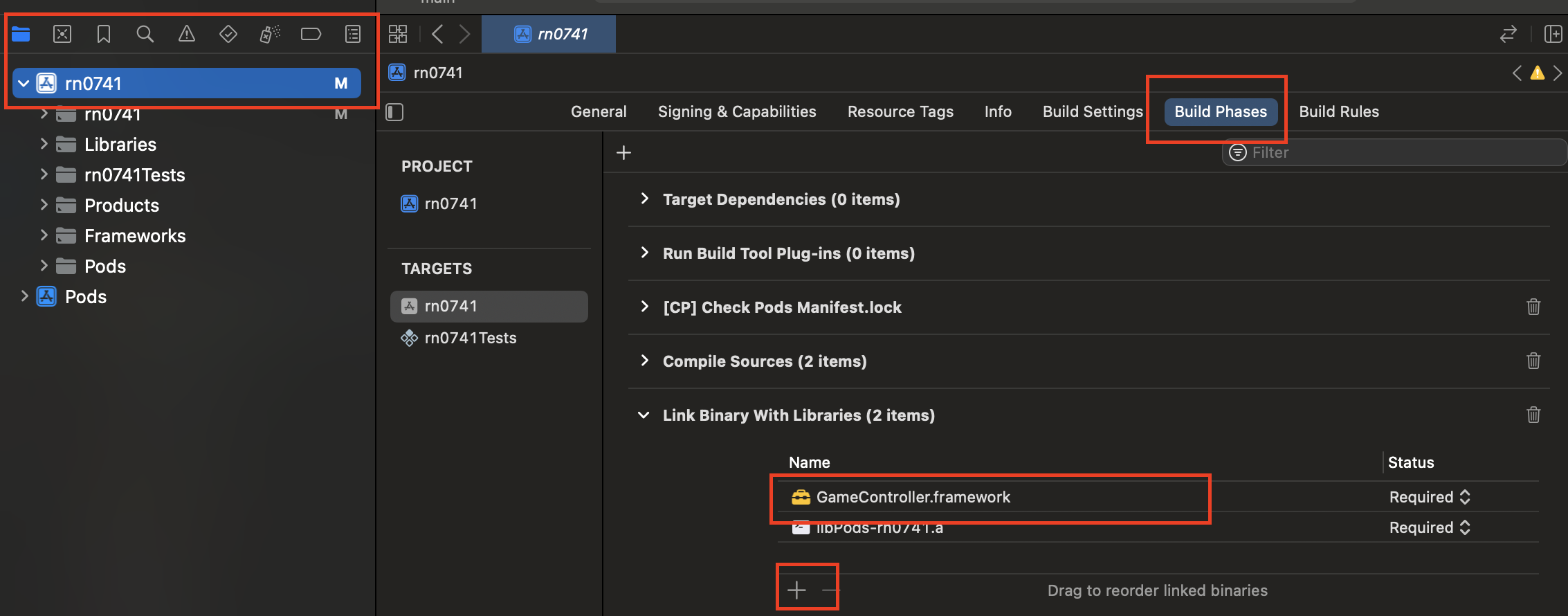The height and width of the screenshot is (616, 1568).
Task: Open the Report navigator
Action: [353, 34]
